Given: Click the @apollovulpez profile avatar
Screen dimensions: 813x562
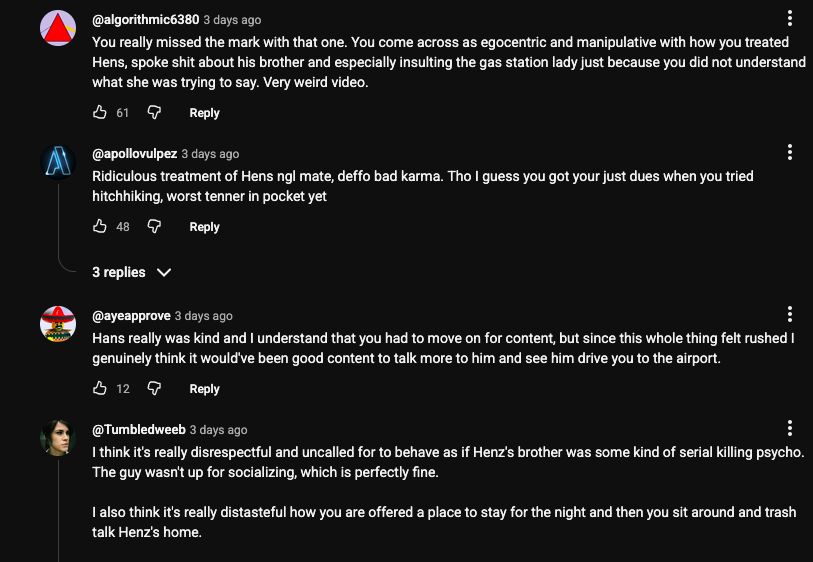Looking at the screenshot, I should [58, 162].
